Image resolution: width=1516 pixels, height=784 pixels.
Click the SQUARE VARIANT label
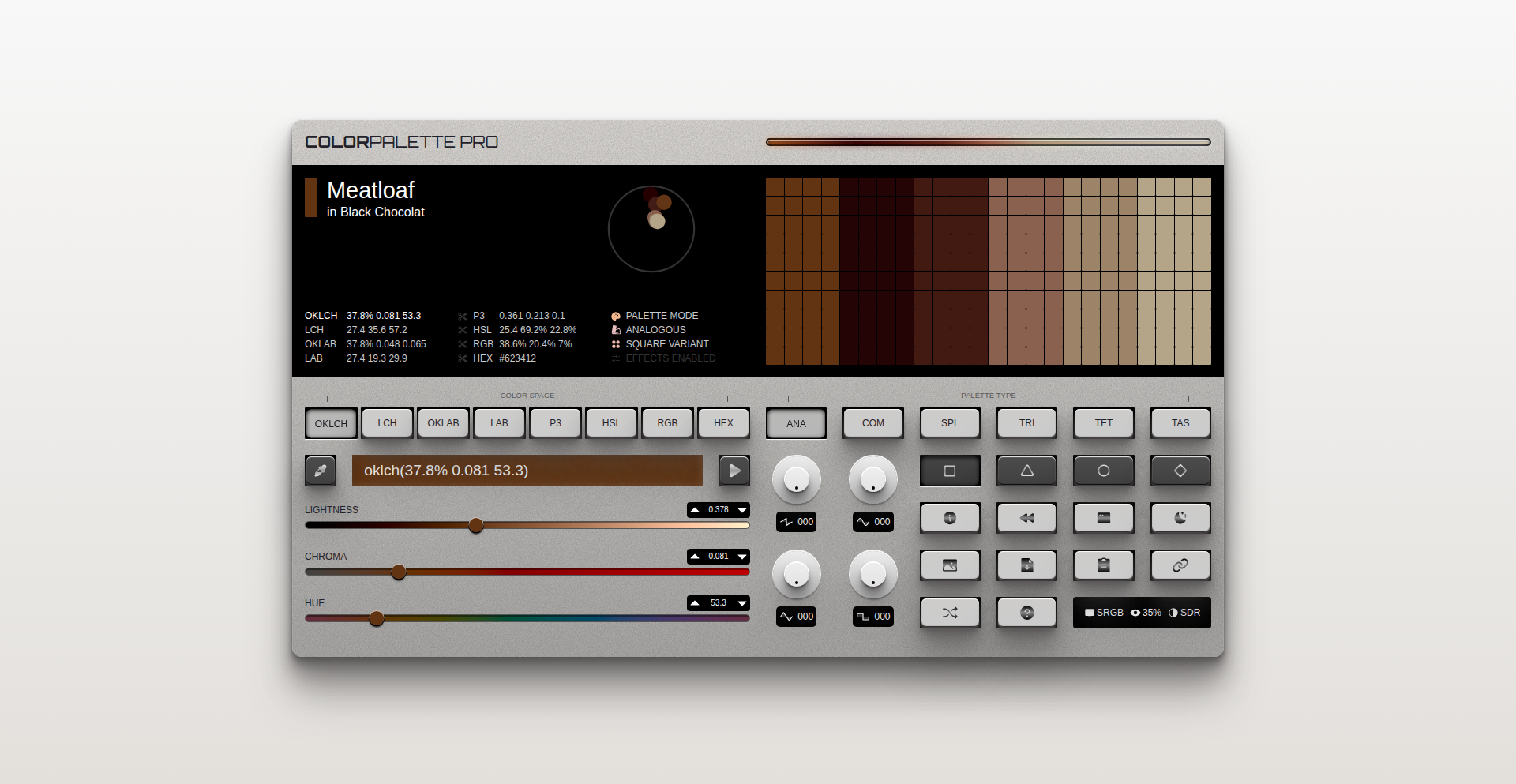(667, 344)
